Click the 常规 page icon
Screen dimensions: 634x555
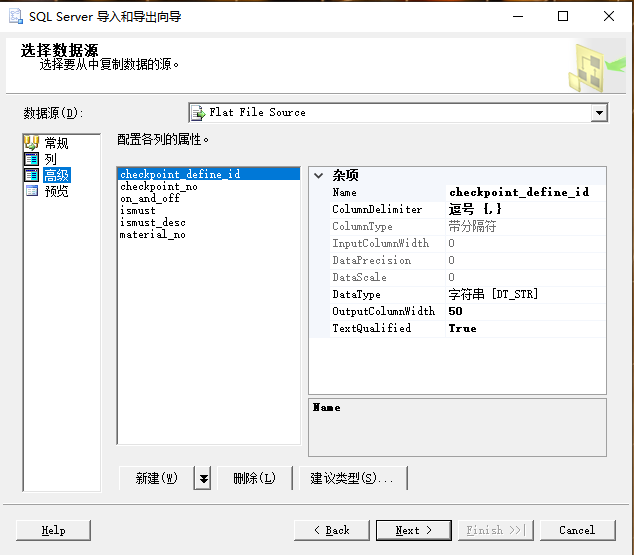(x=32, y=143)
